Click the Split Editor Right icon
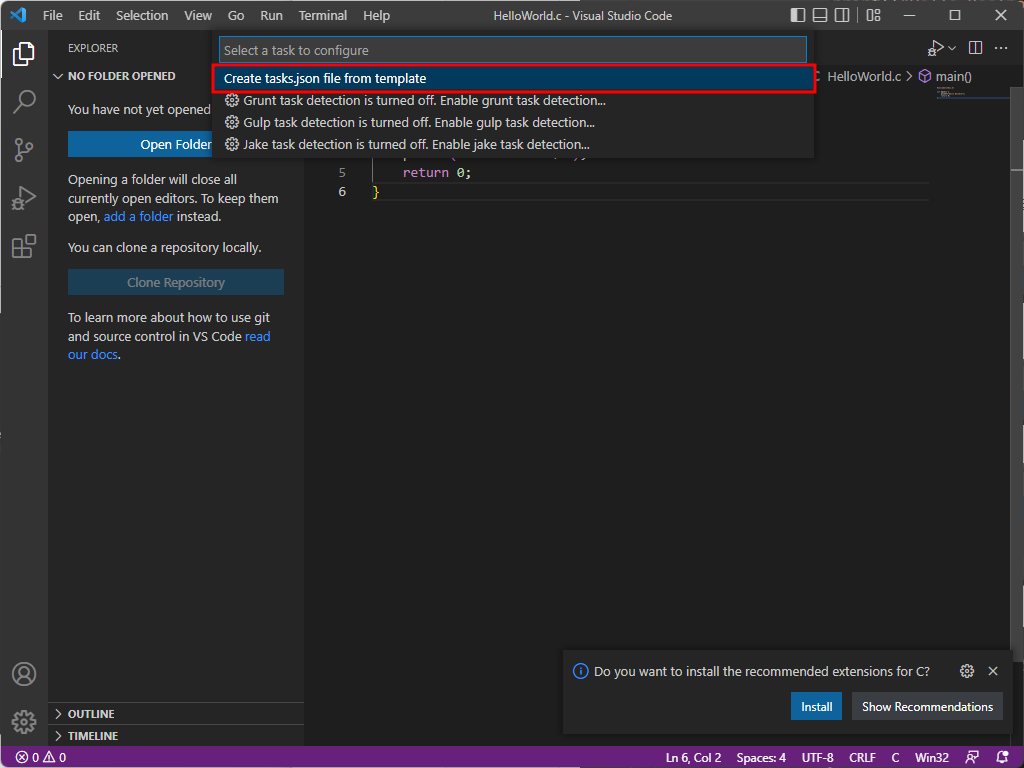Image resolution: width=1024 pixels, height=768 pixels. tap(975, 48)
